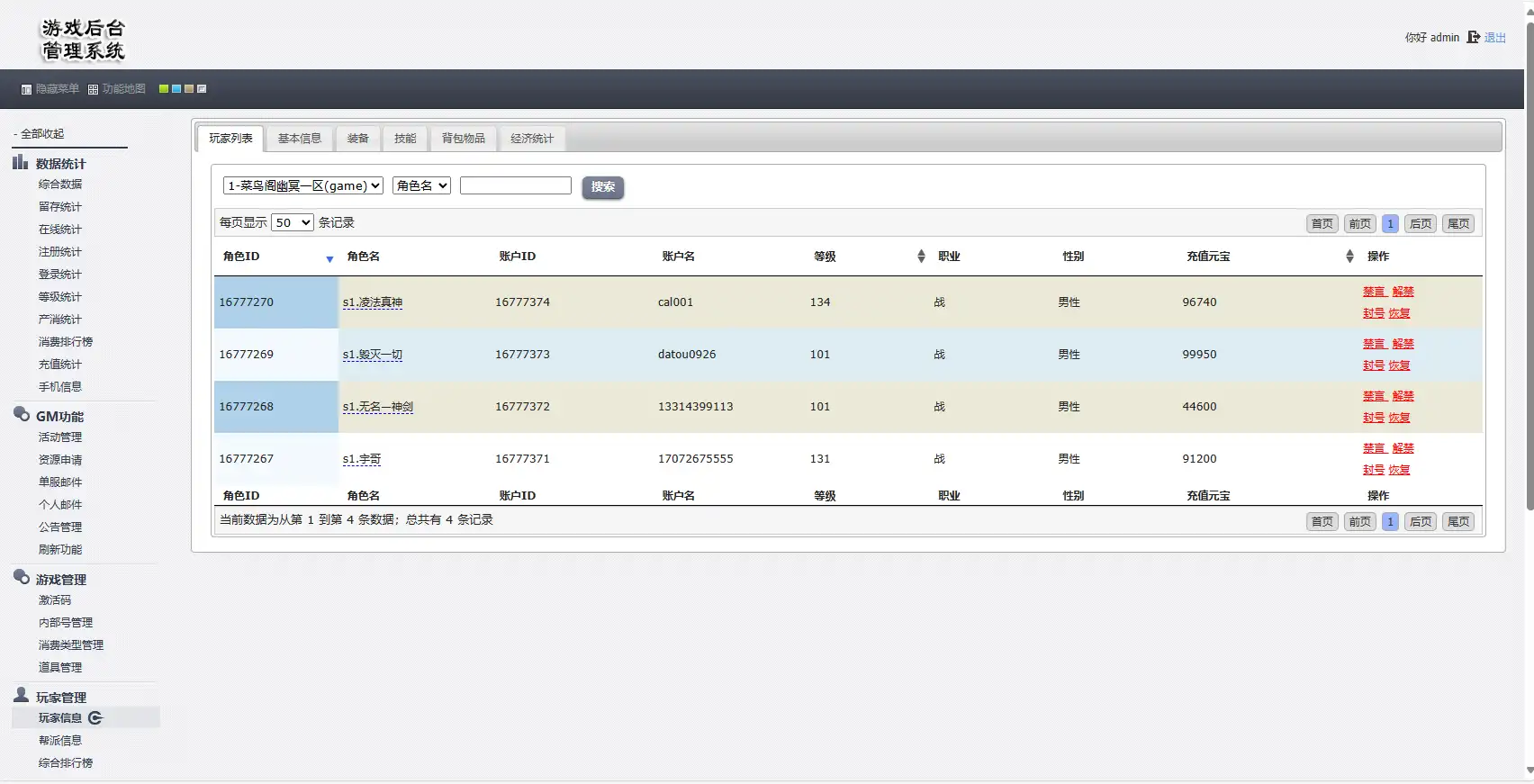Open 消费排行榜 in sidebar
The image size is (1534, 784).
[x=66, y=342]
